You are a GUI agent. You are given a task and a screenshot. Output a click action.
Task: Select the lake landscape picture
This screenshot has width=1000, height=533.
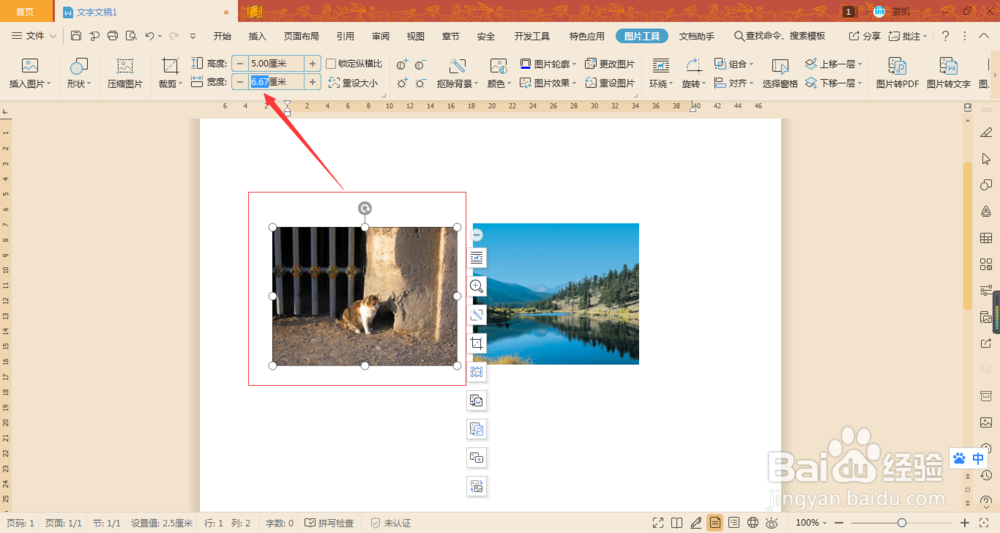click(x=555, y=293)
